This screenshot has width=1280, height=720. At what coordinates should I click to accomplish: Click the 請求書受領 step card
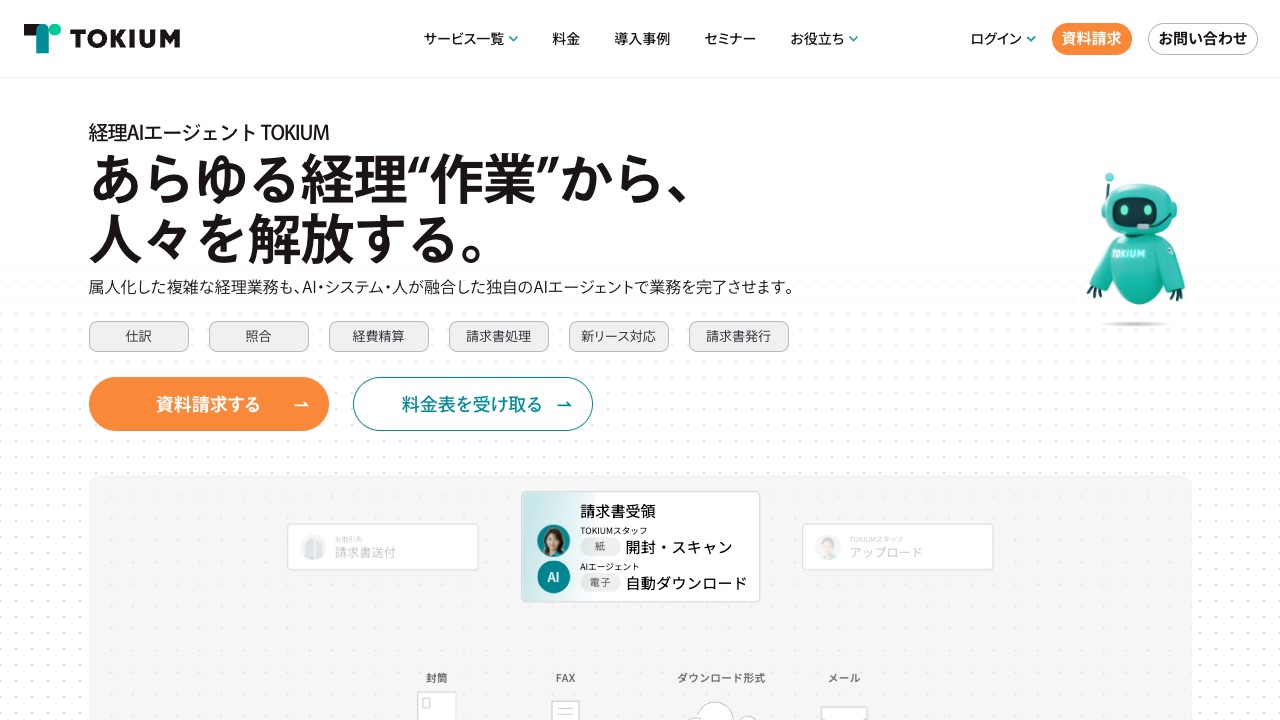point(640,547)
